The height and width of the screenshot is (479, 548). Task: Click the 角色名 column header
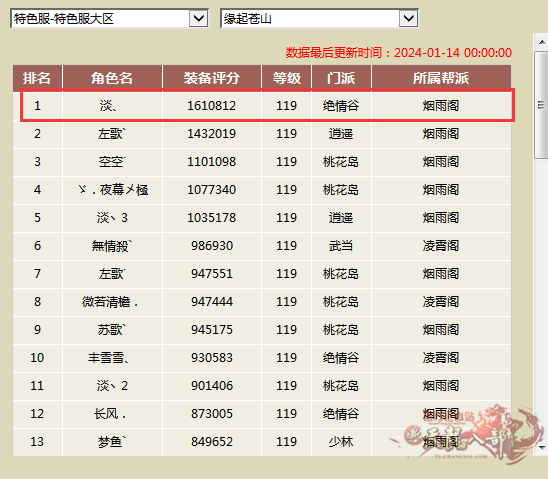point(112,78)
